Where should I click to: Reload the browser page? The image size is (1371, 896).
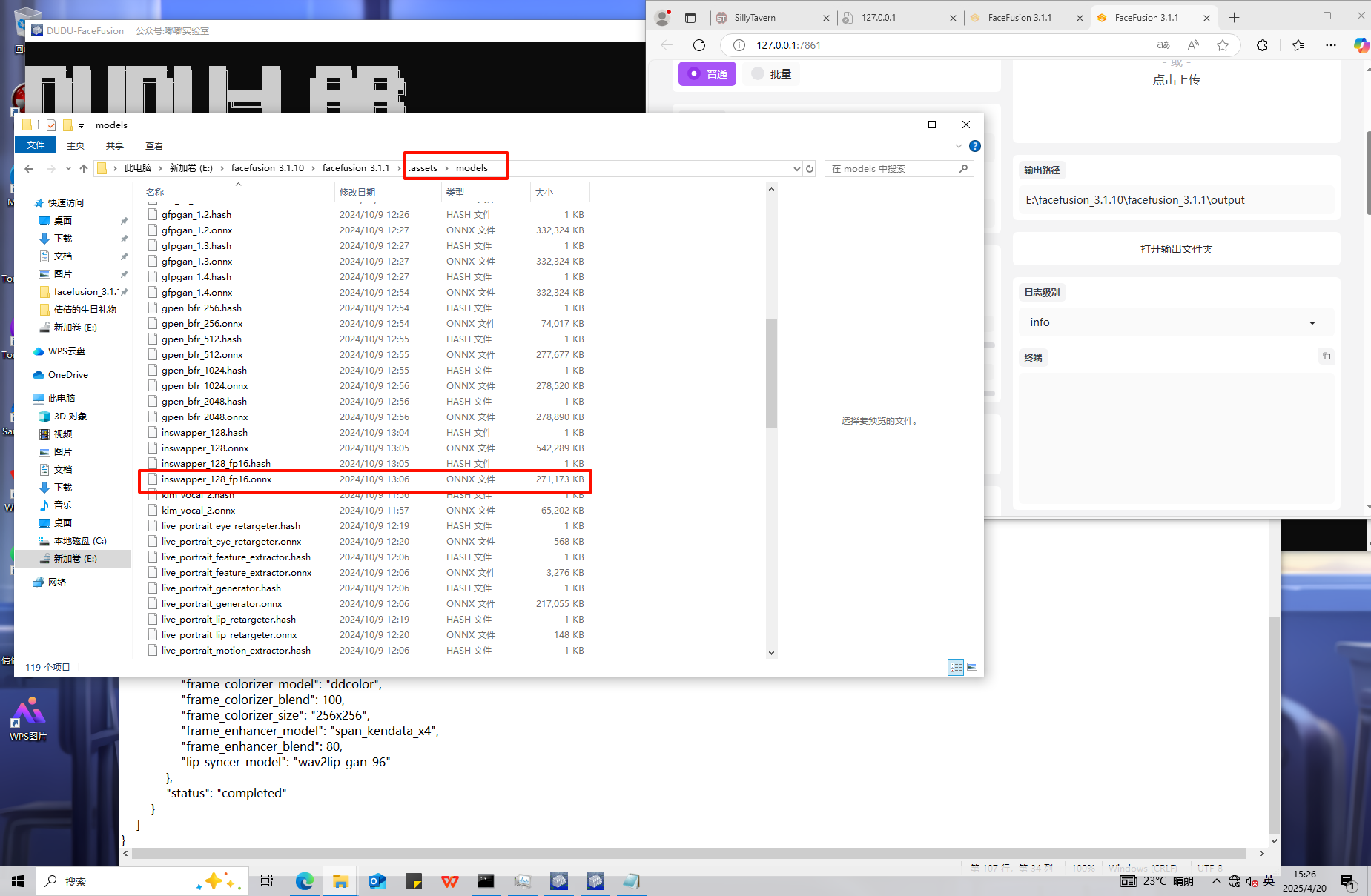[x=698, y=45]
